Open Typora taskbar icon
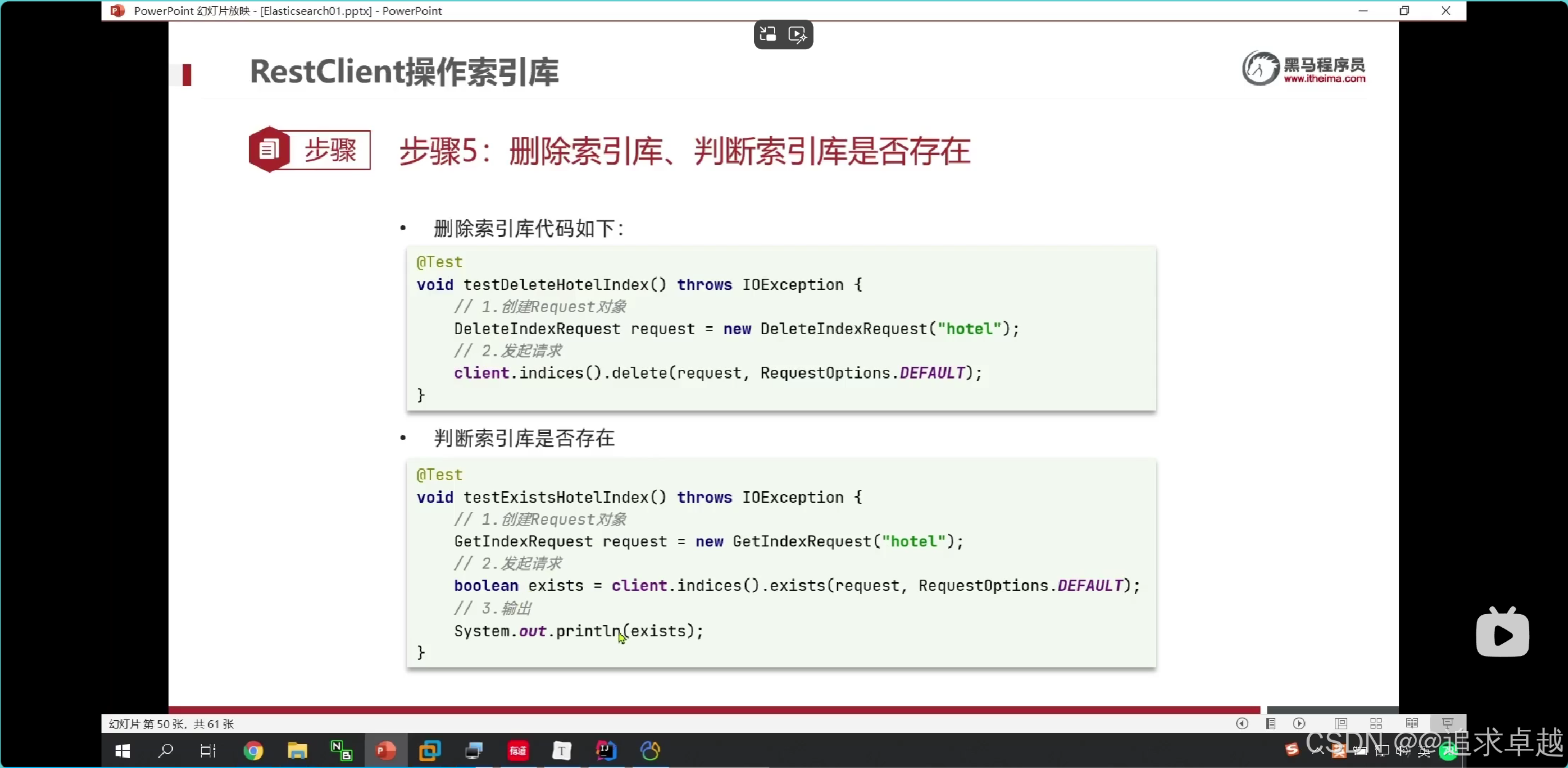This screenshot has width=1568, height=768. click(562, 751)
